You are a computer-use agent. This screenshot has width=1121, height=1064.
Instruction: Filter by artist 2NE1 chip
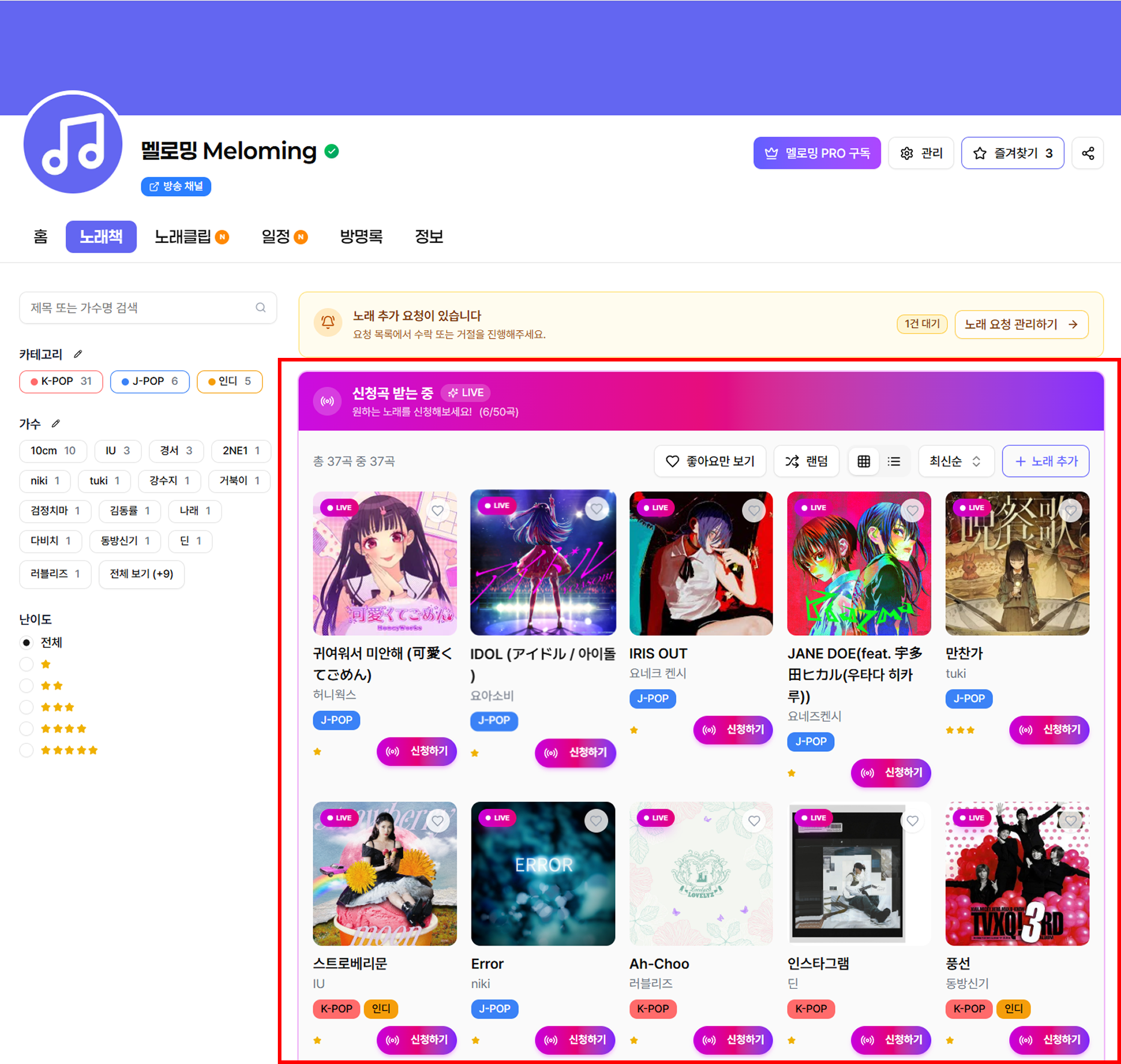[241, 451]
